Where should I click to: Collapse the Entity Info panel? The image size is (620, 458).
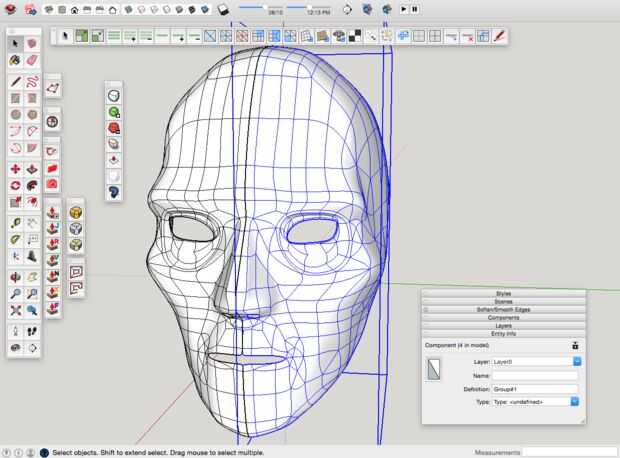(x=503, y=334)
